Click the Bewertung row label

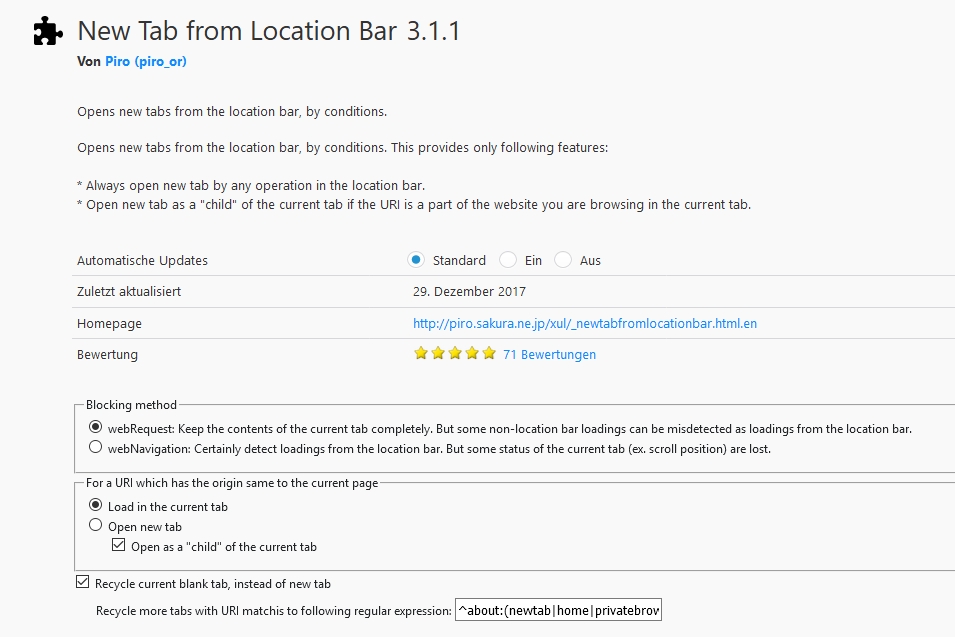click(x=107, y=354)
